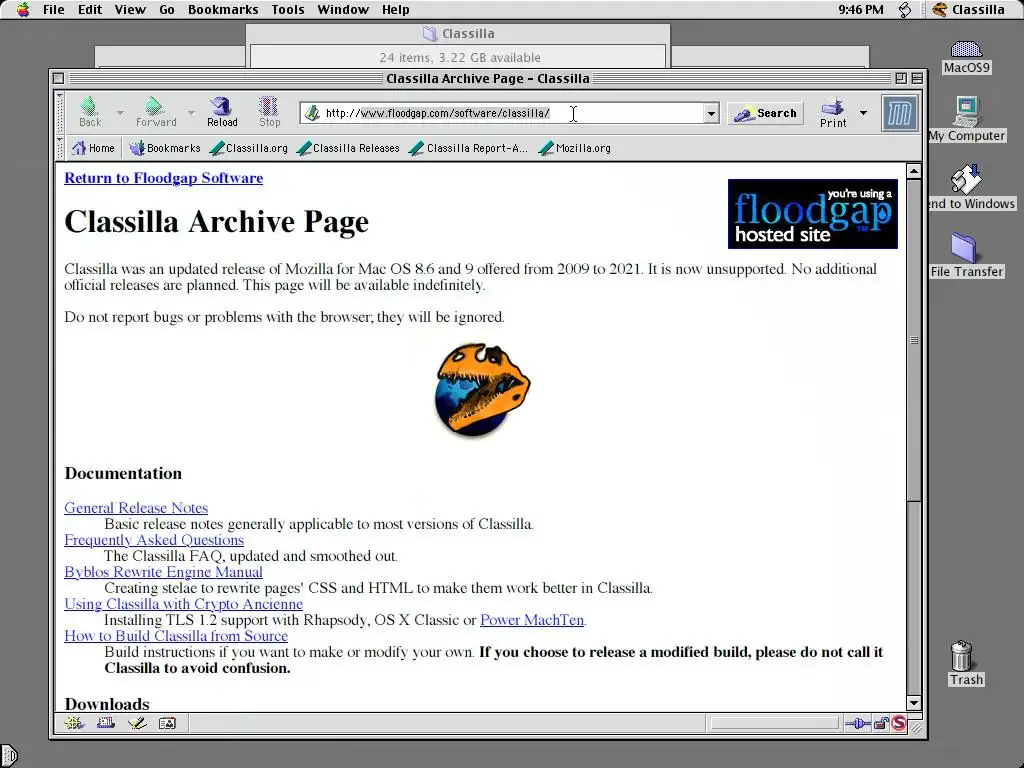
Task: Open the Classilla Releases bookmark
Action: [348, 148]
